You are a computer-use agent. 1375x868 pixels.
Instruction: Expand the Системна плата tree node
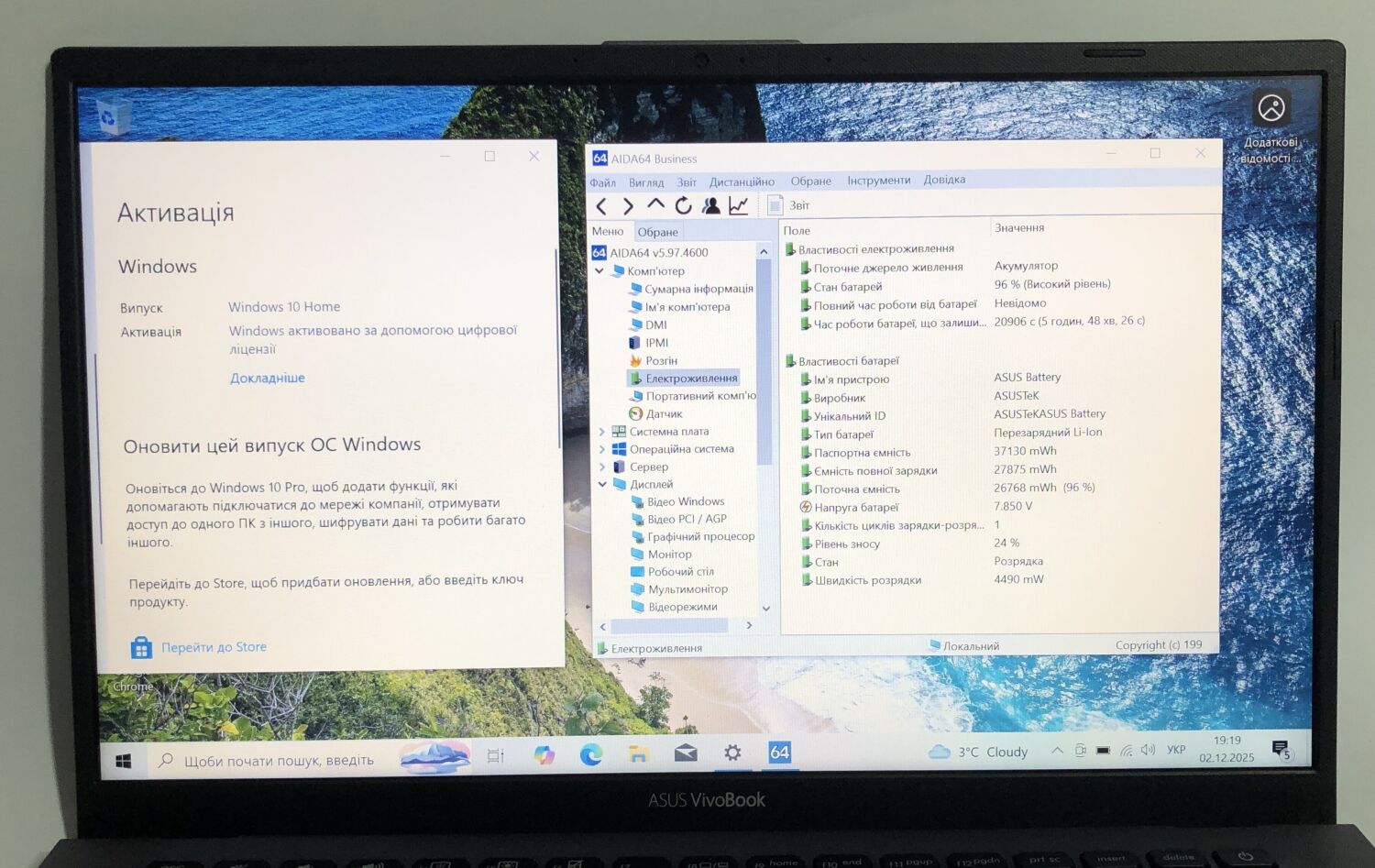602,432
